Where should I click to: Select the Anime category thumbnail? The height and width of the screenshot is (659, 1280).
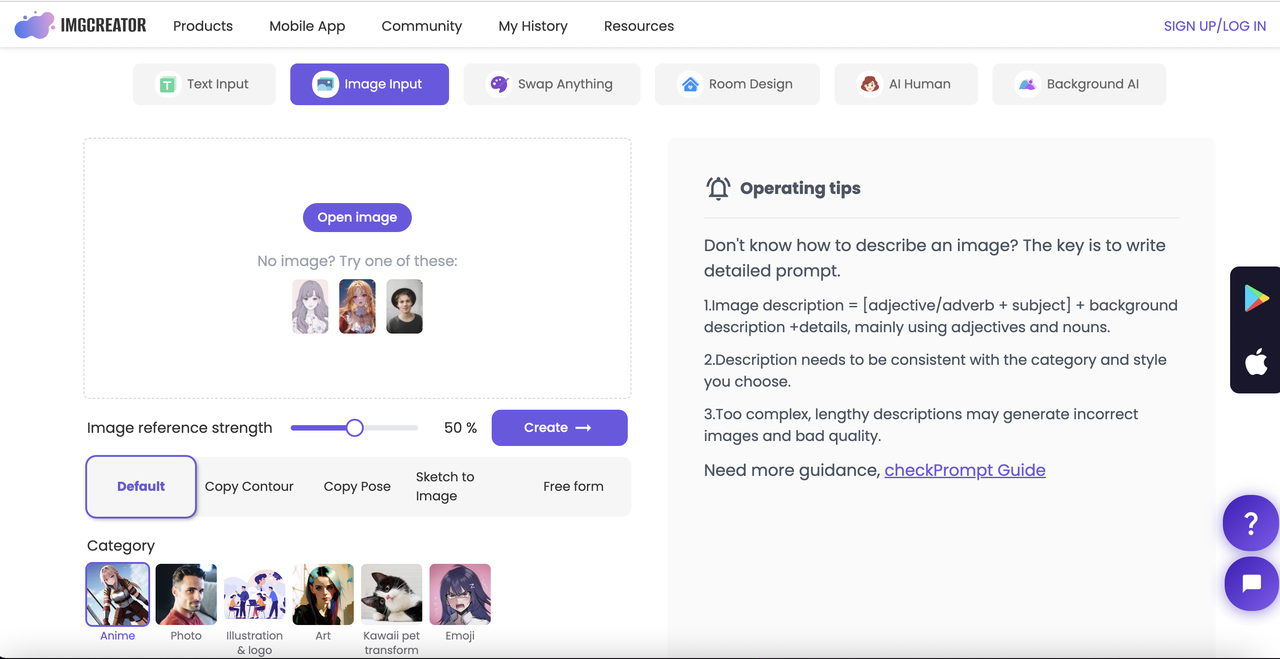(118, 594)
